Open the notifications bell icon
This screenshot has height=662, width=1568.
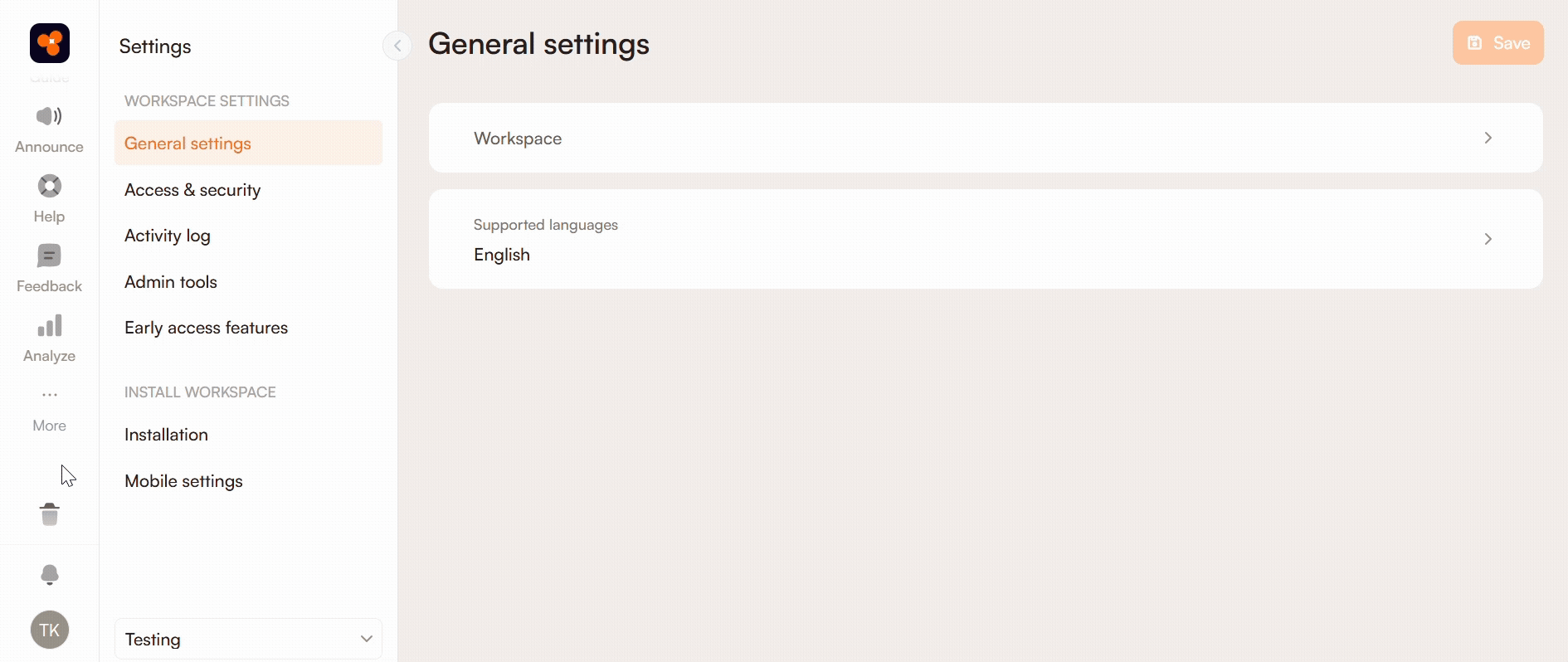point(50,575)
